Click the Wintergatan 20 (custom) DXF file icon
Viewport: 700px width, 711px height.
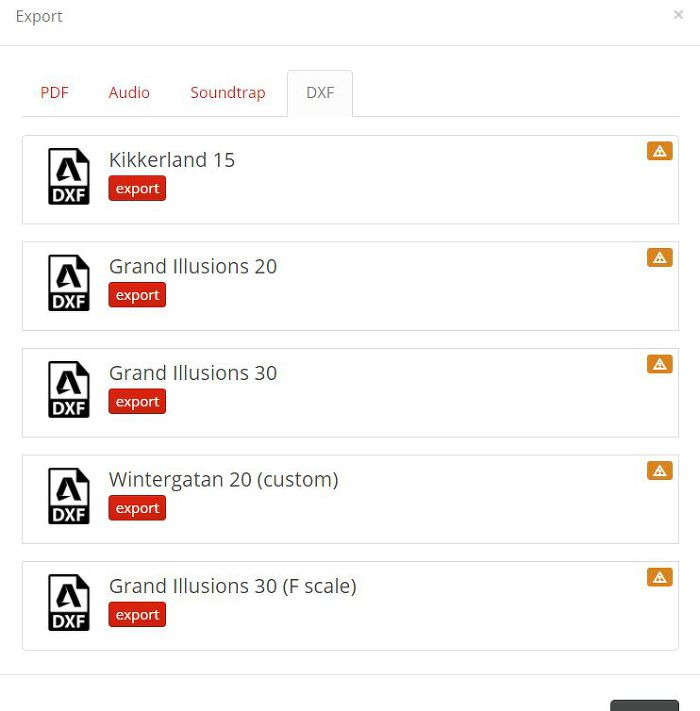(x=69, y=496)
